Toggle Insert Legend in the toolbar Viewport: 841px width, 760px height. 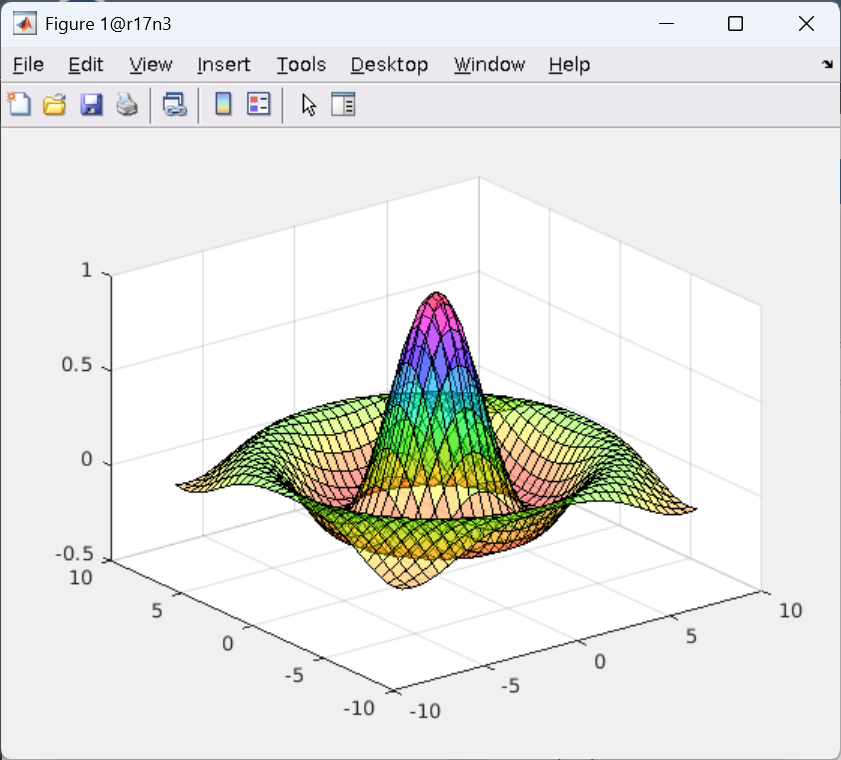tap(259, 104)
